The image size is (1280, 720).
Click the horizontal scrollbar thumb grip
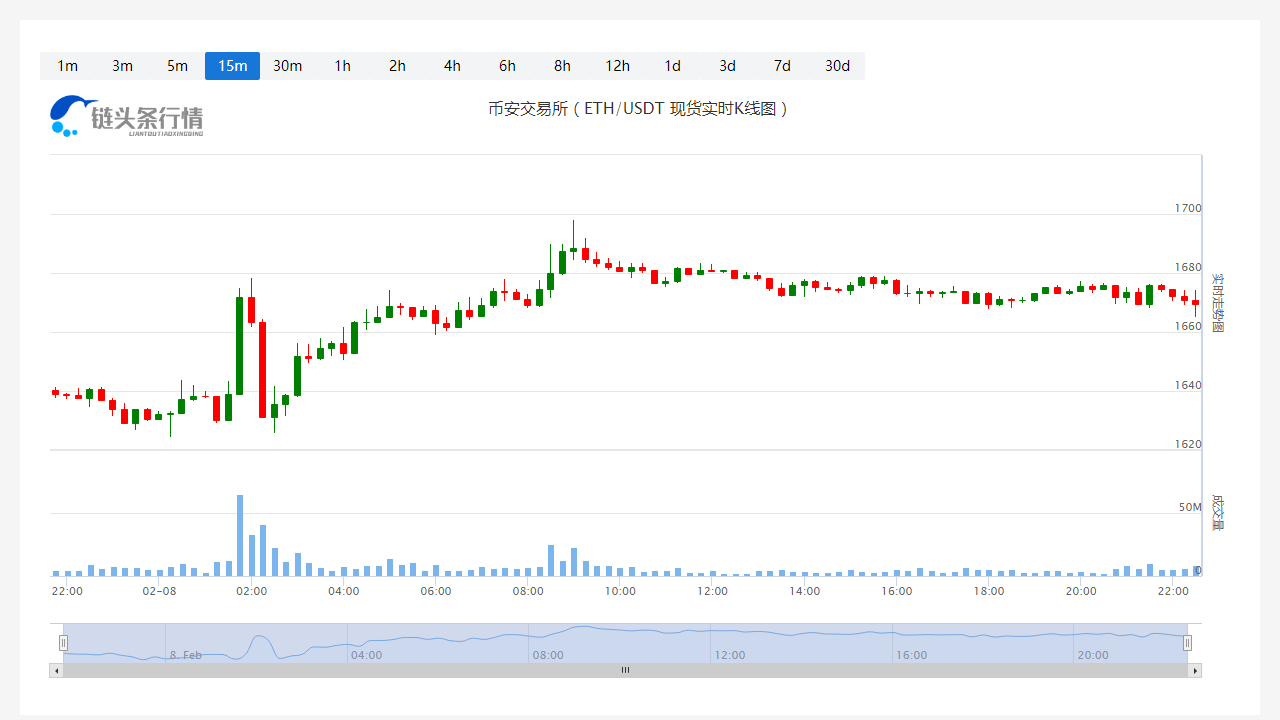coord(625,671)
